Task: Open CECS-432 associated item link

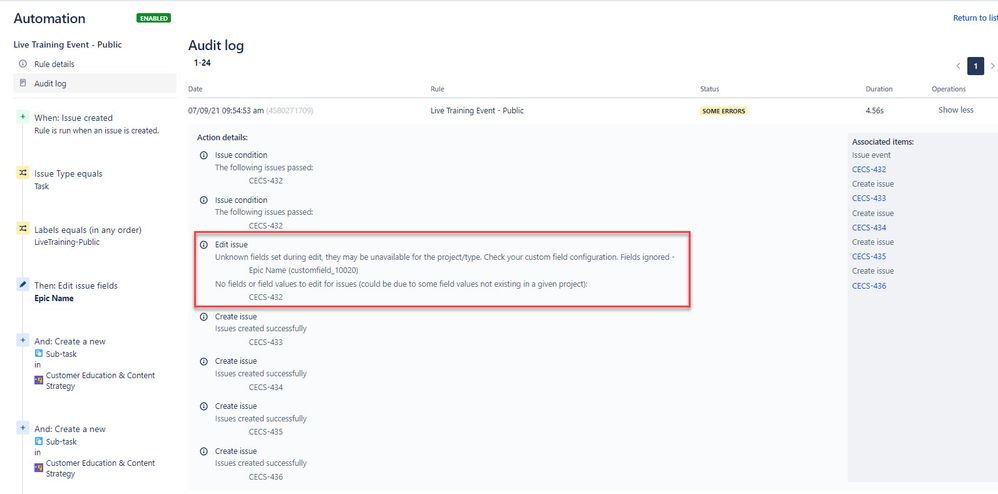Action: [869, 169]
